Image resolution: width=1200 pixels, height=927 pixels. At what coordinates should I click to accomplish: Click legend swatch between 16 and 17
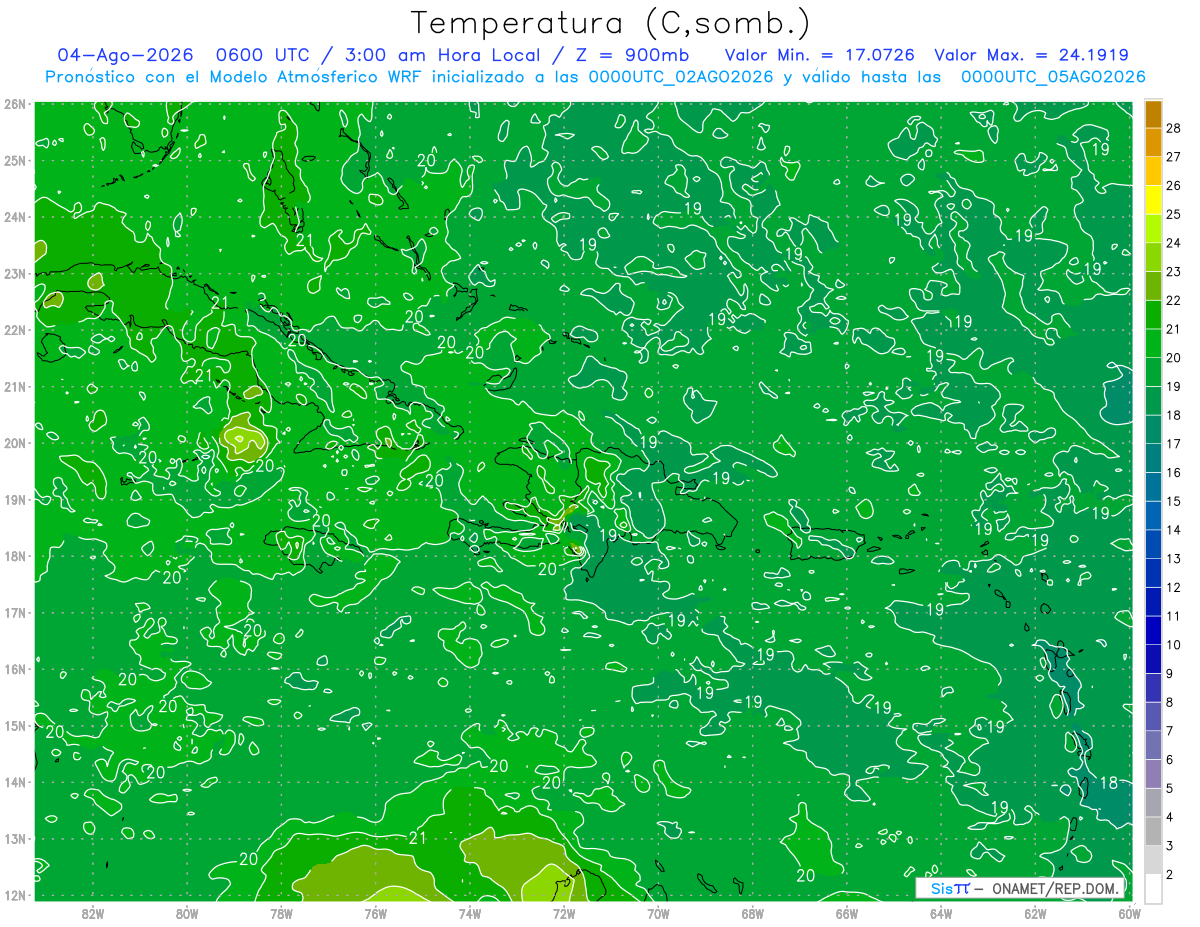click(1153, 458)
